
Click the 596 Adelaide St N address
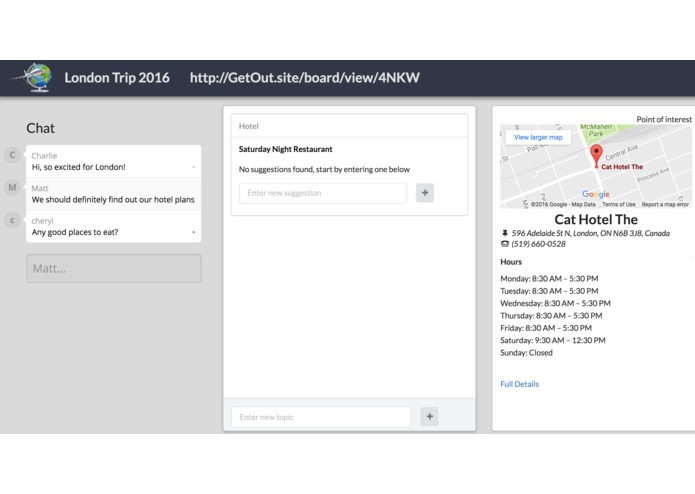[590, 233]
